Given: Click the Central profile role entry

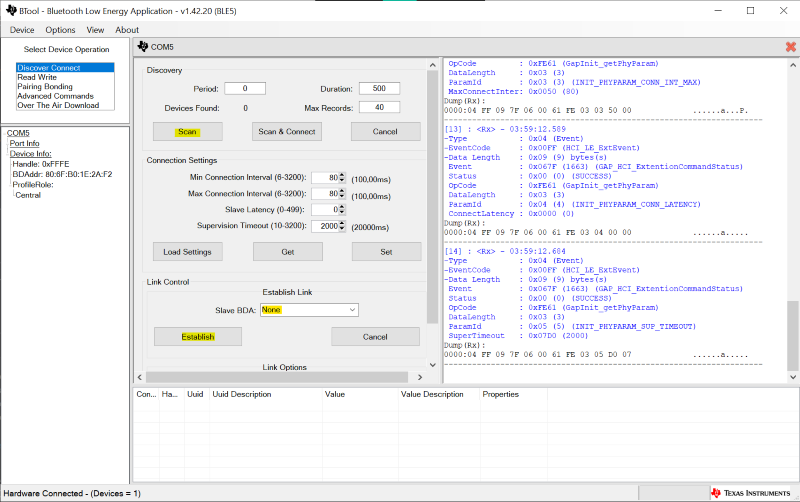Looking at the screenshot, I should (x=28, y=195).
